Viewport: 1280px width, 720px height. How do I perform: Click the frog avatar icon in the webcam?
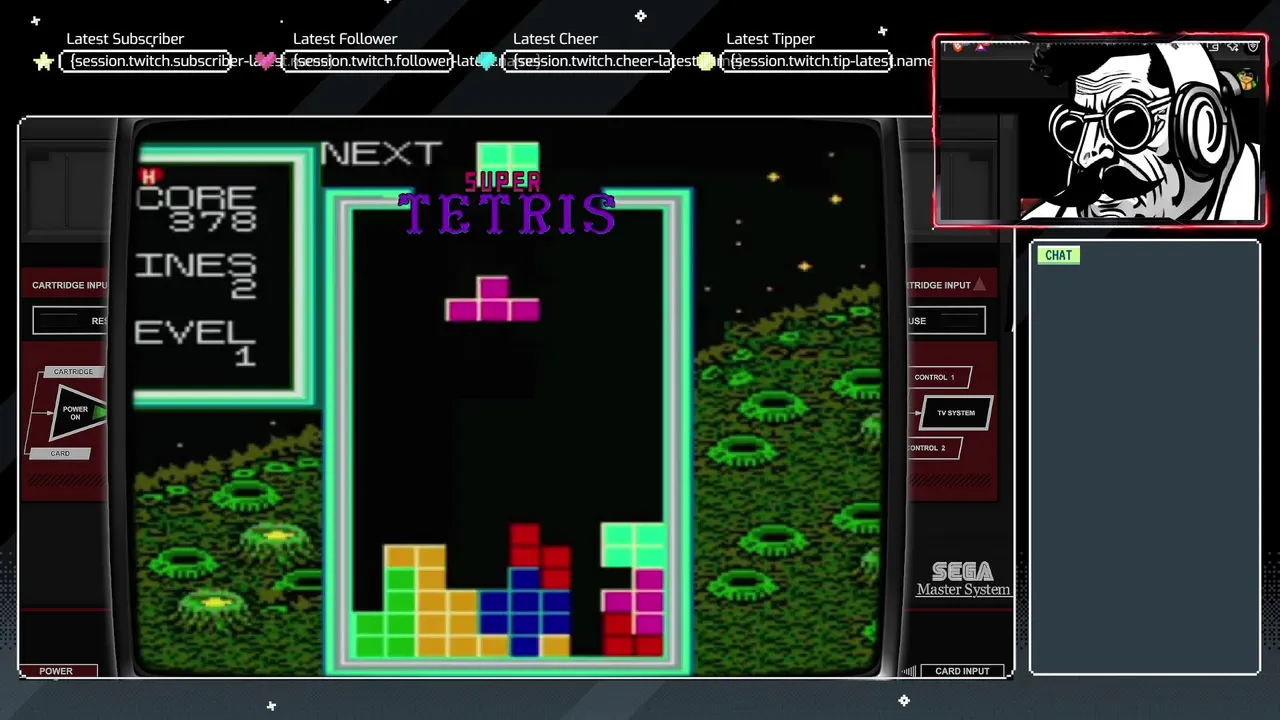[x=1246, y=81]
